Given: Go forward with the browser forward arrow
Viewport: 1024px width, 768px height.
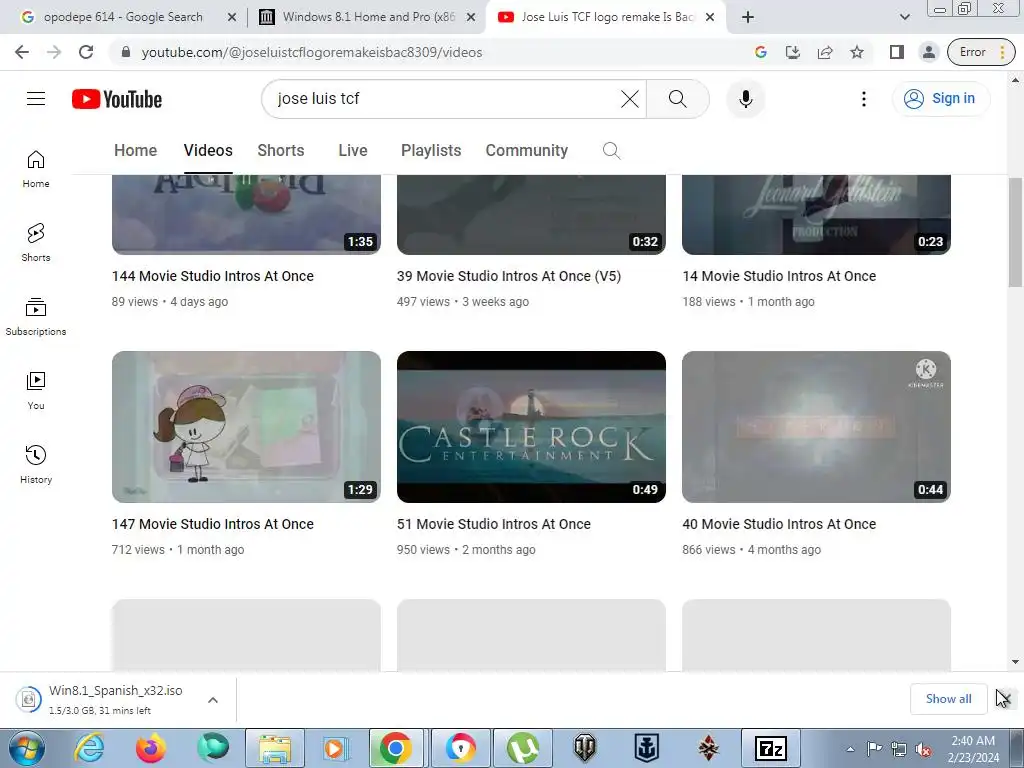Looking at the screenshot, I should (x=54, y=52).
